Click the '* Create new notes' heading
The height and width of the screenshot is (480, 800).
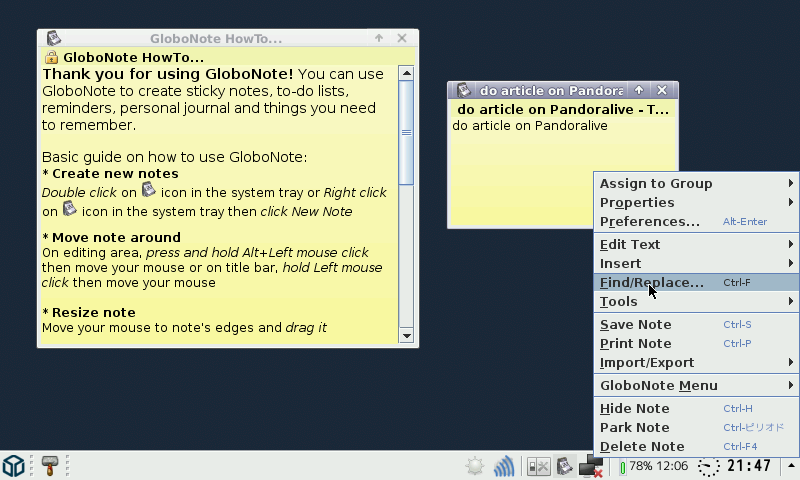[110, 173]
